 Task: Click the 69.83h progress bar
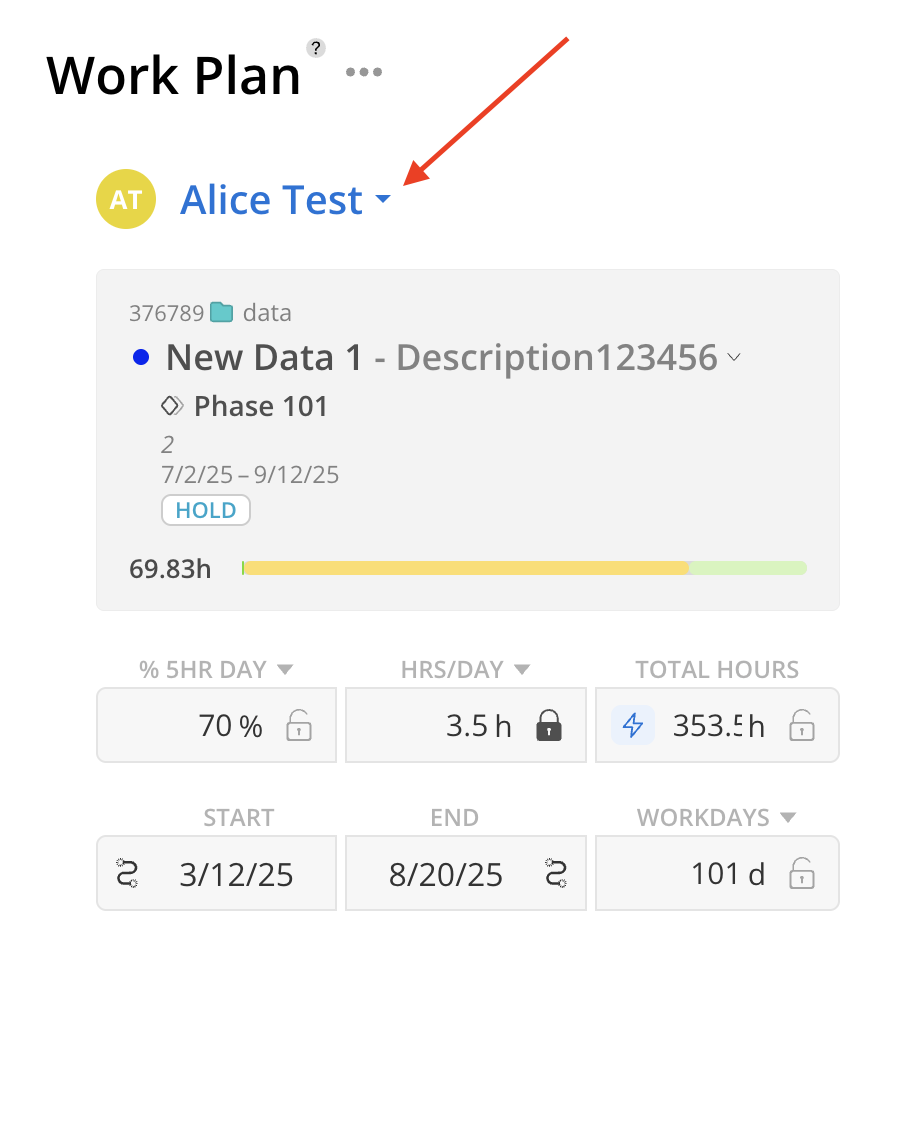click(x=524, y=568)
